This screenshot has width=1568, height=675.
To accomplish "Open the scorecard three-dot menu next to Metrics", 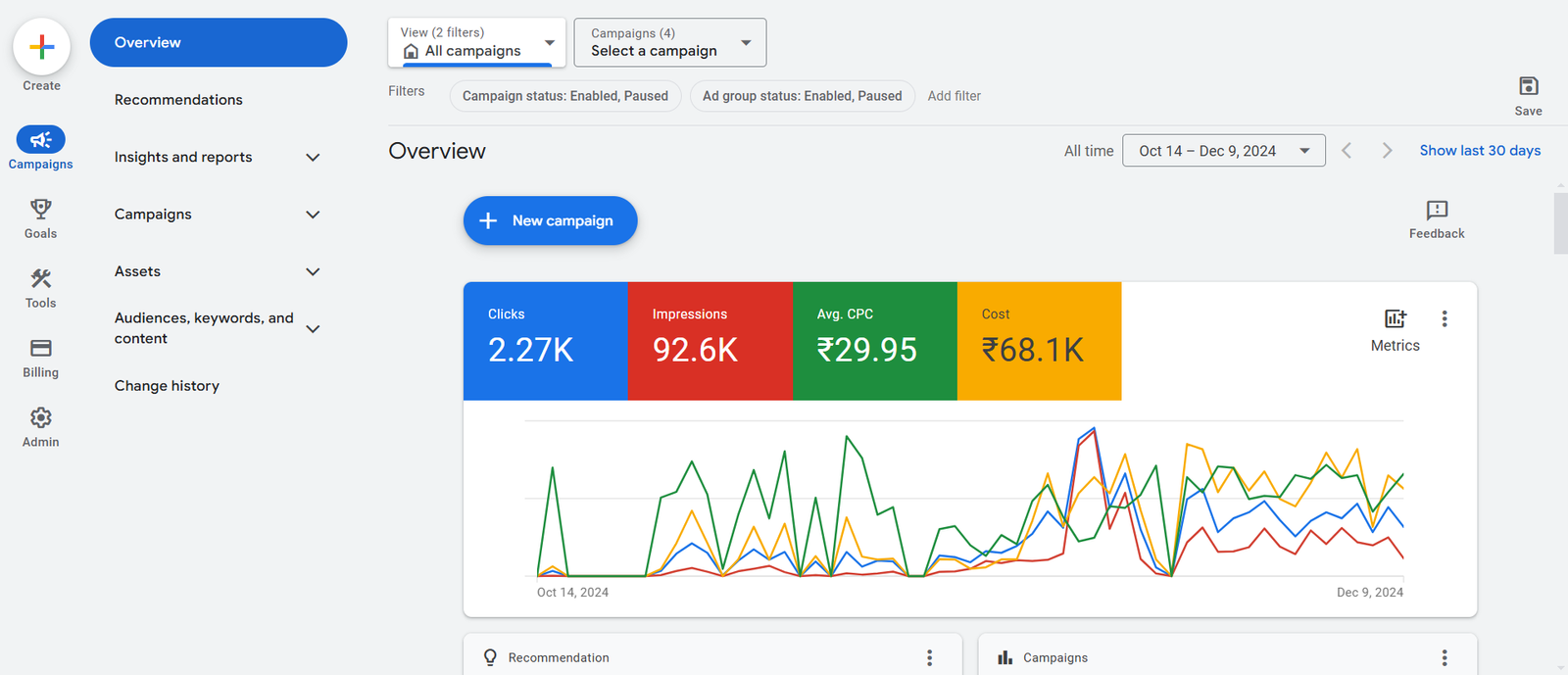I will pyautogui.click(x=1445, y=318).
